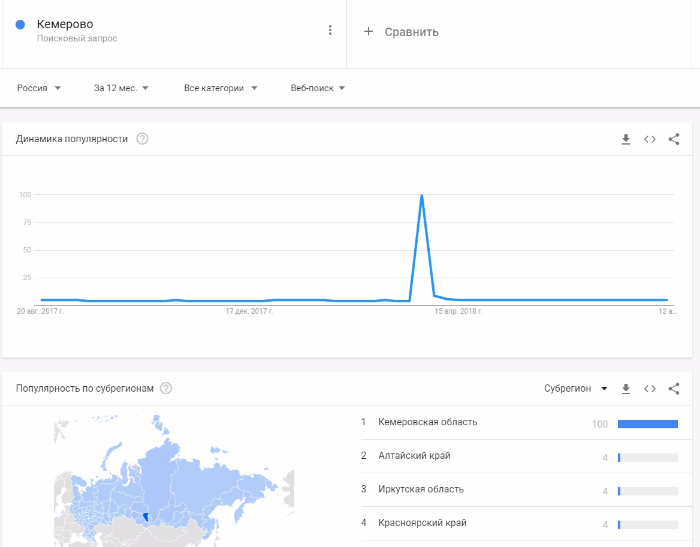This screenshot has width=700, height=547.
Task: Change Веб-поиск search type dropdown
Action: 318,88
